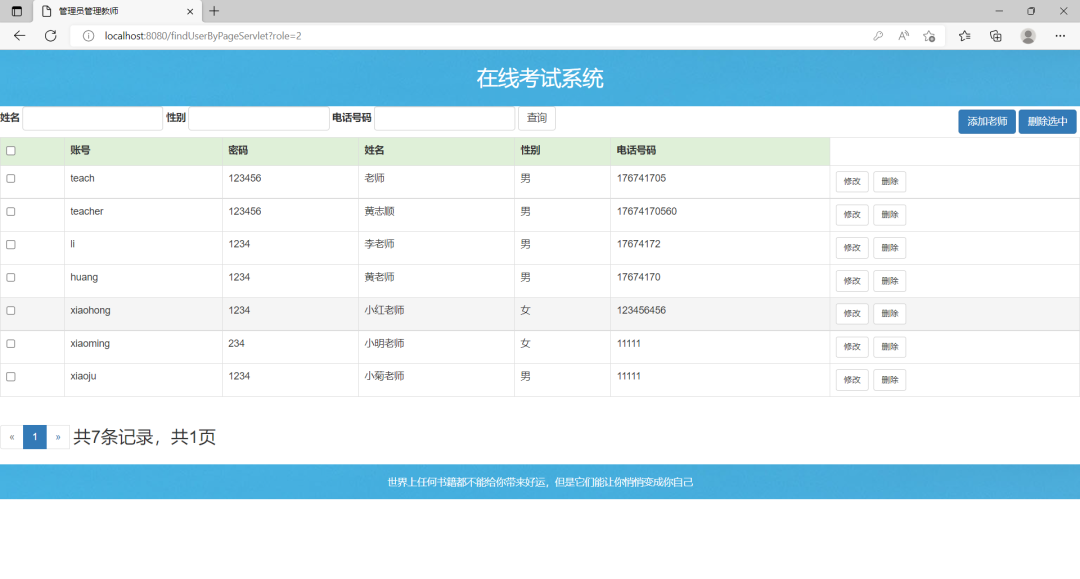This screenshot has width=1080, height=579.
Task: Click 修改 for the xiaoju row
Action: click(x=852, y=380)
